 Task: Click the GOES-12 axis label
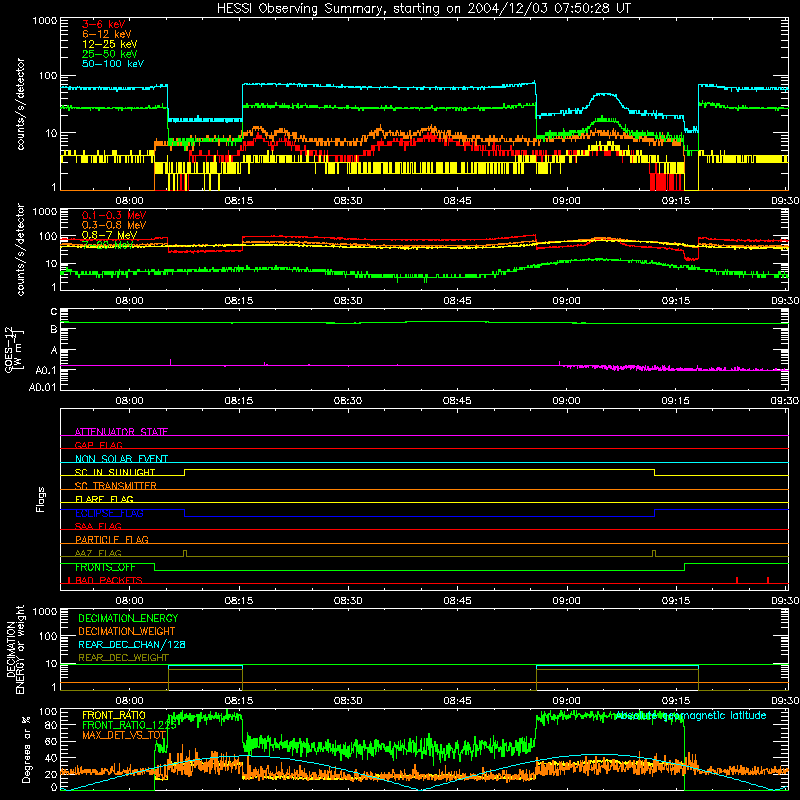(13, 350)
